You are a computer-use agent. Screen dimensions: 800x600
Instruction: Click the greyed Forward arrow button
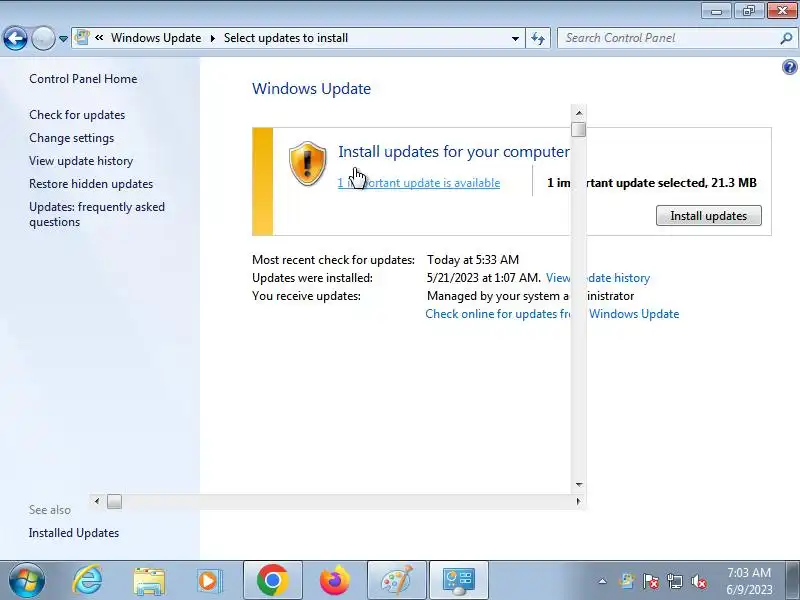(43, 38)
